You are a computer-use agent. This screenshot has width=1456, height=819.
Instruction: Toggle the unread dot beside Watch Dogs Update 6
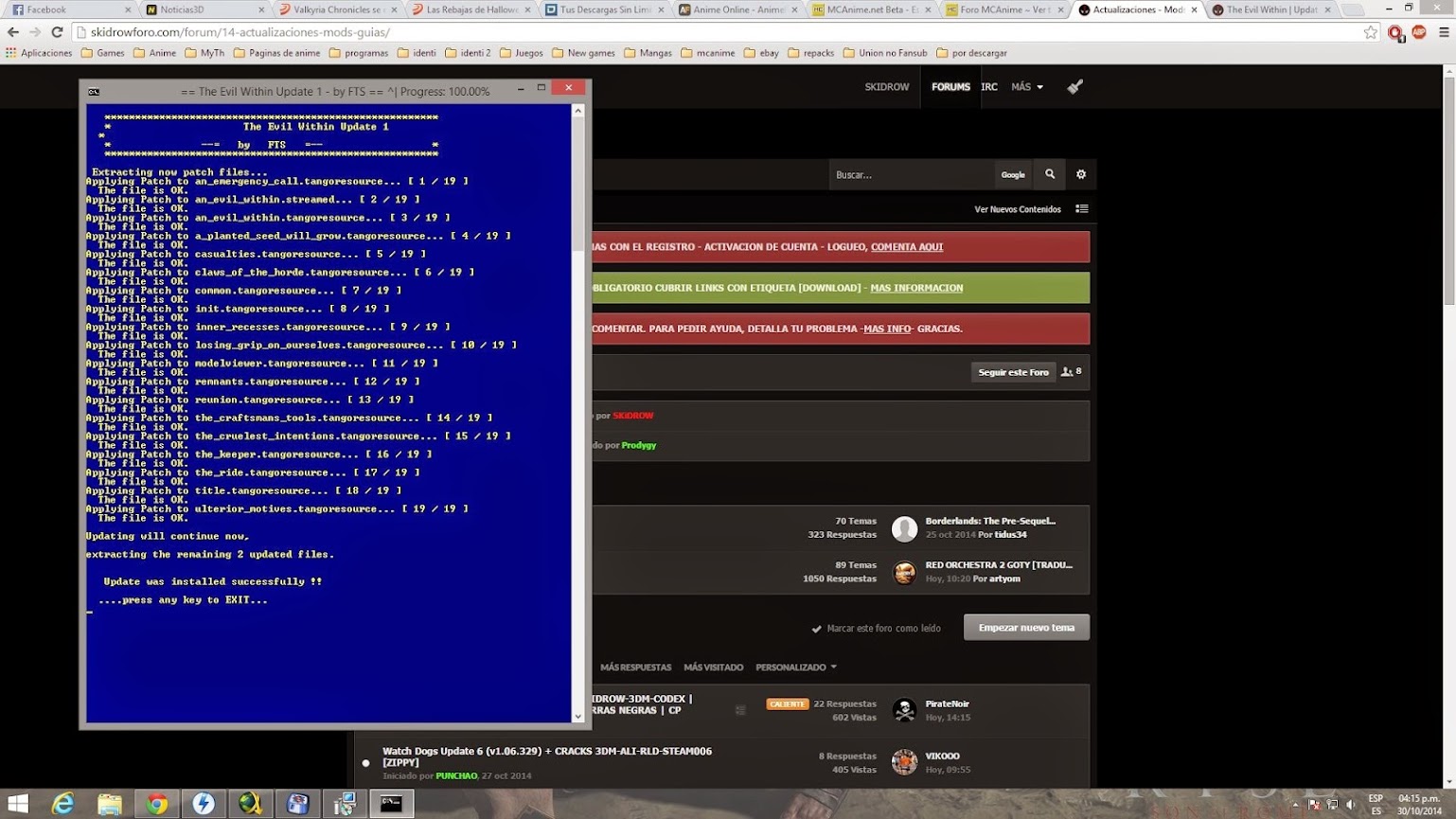coord(365,763)
